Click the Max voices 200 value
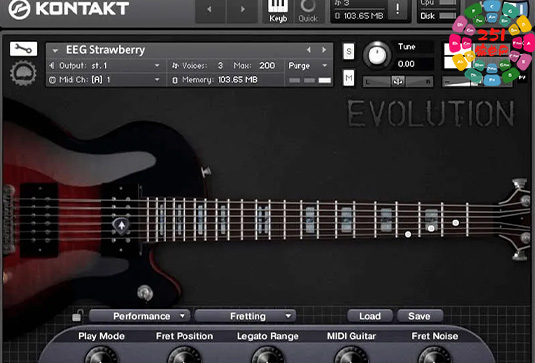 267,66
